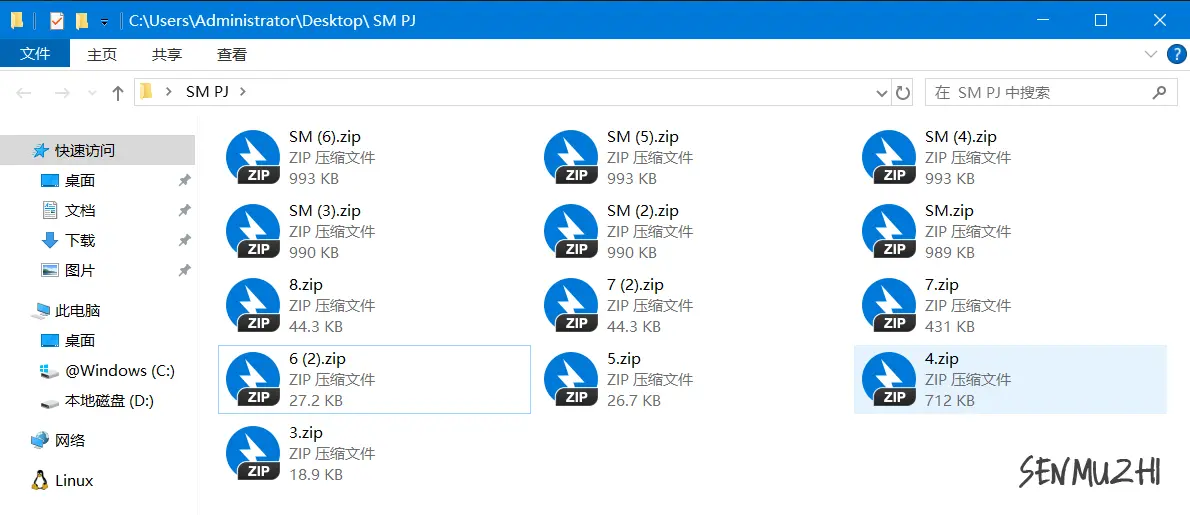The image size is (1190, 515).
Task: Click the SM (6).zip file icon
Action: click(x=253, y=158)
